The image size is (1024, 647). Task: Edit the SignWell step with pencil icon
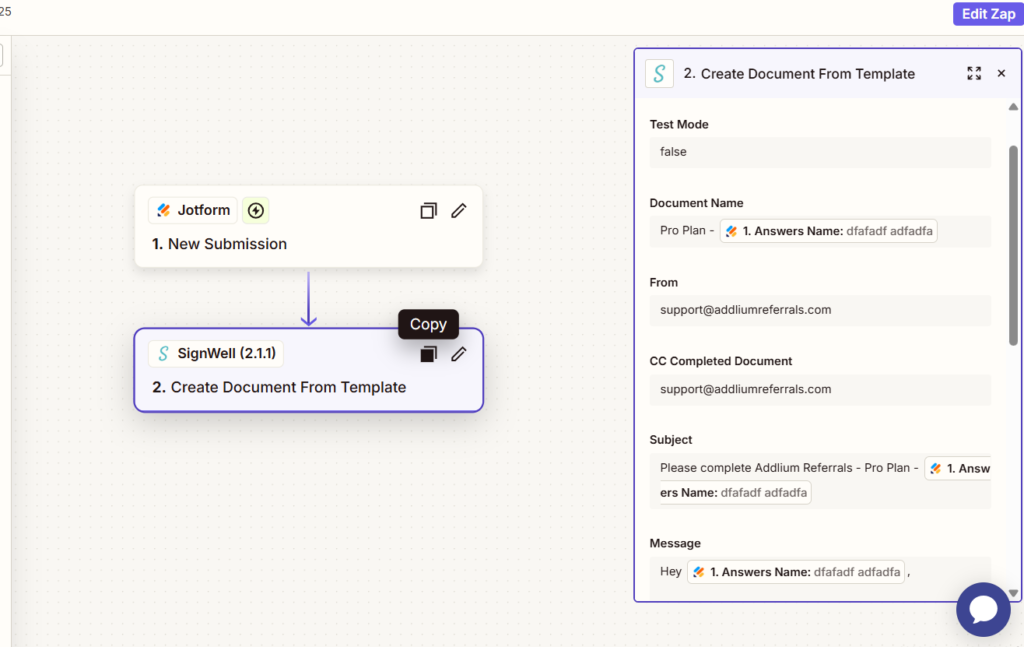[459, 354]
